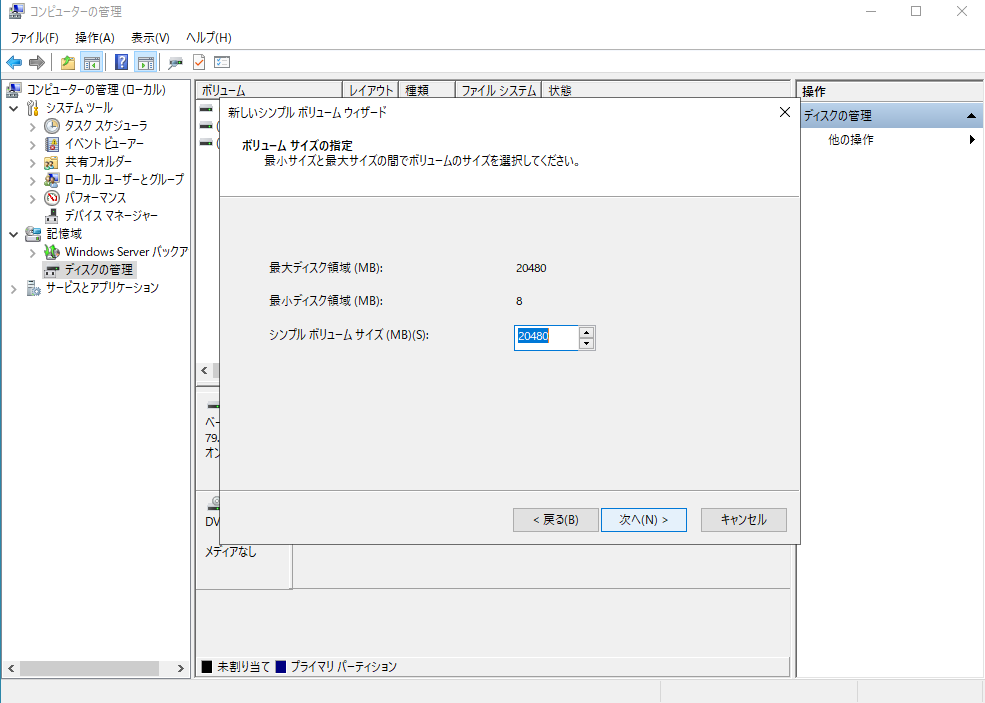Expand the Windows Server backup node
The height and width of the screenshot is (703, 985).
click(32, 252)
